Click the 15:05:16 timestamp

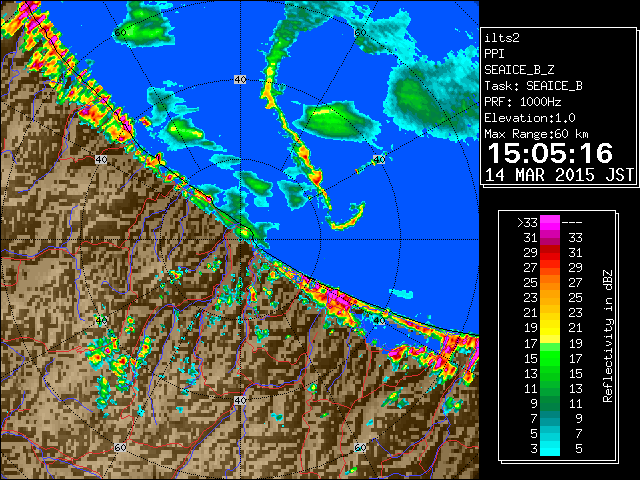(550, 153)
